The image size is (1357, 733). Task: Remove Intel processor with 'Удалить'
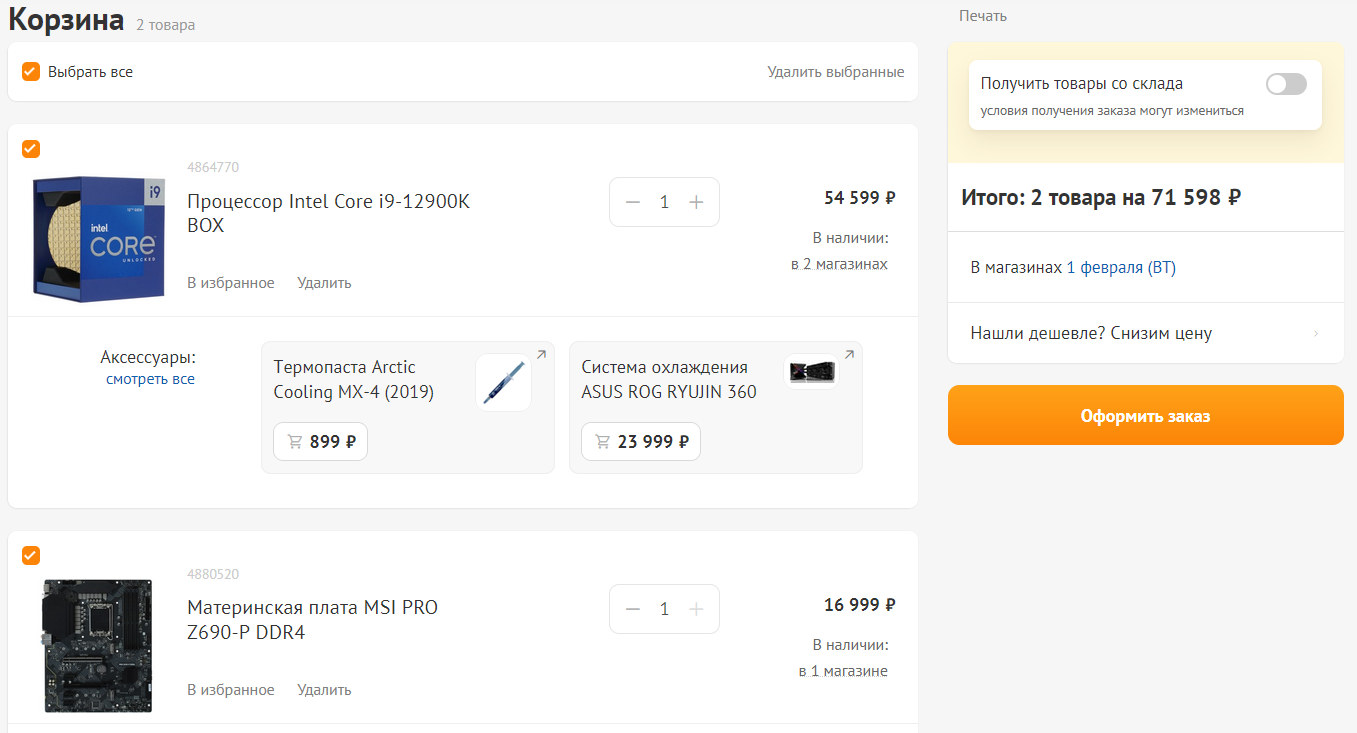click(324, 283)
